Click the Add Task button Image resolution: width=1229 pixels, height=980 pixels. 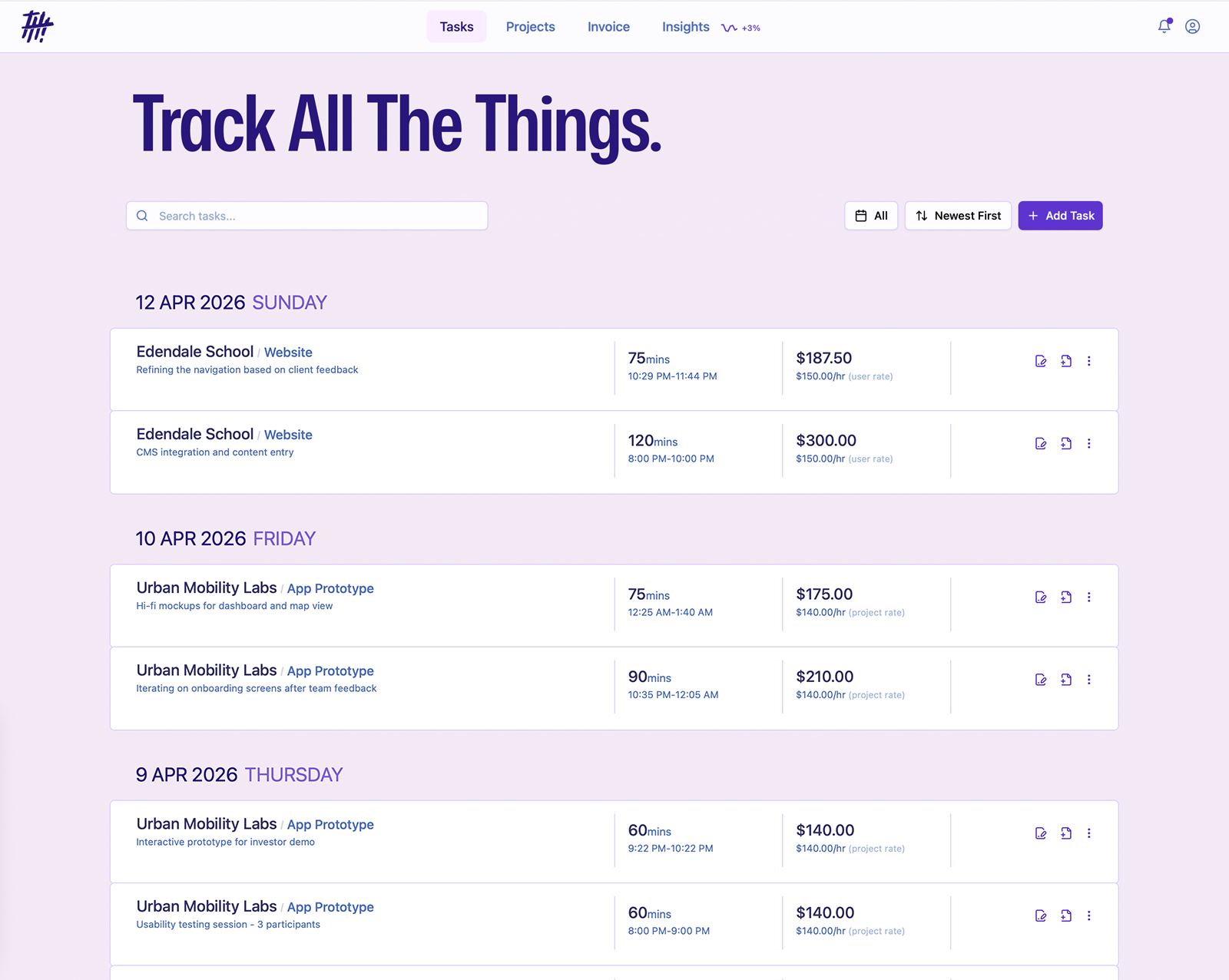tap(1060, 215)
